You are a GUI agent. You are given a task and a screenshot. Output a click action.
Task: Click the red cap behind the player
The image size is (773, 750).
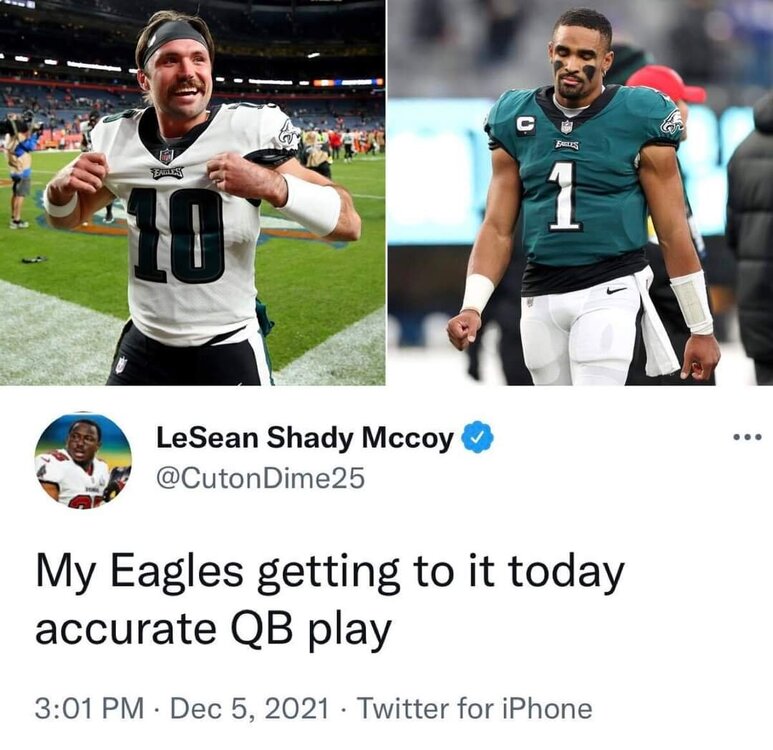tap(665, 83)
